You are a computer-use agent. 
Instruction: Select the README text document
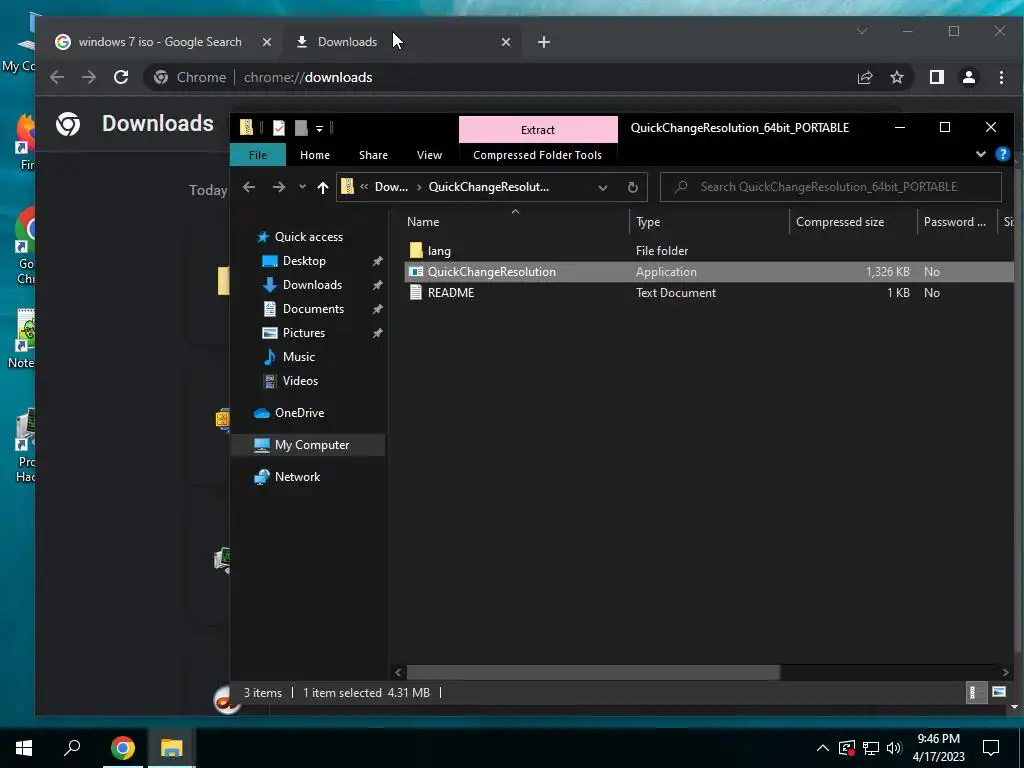coord(451,293)
